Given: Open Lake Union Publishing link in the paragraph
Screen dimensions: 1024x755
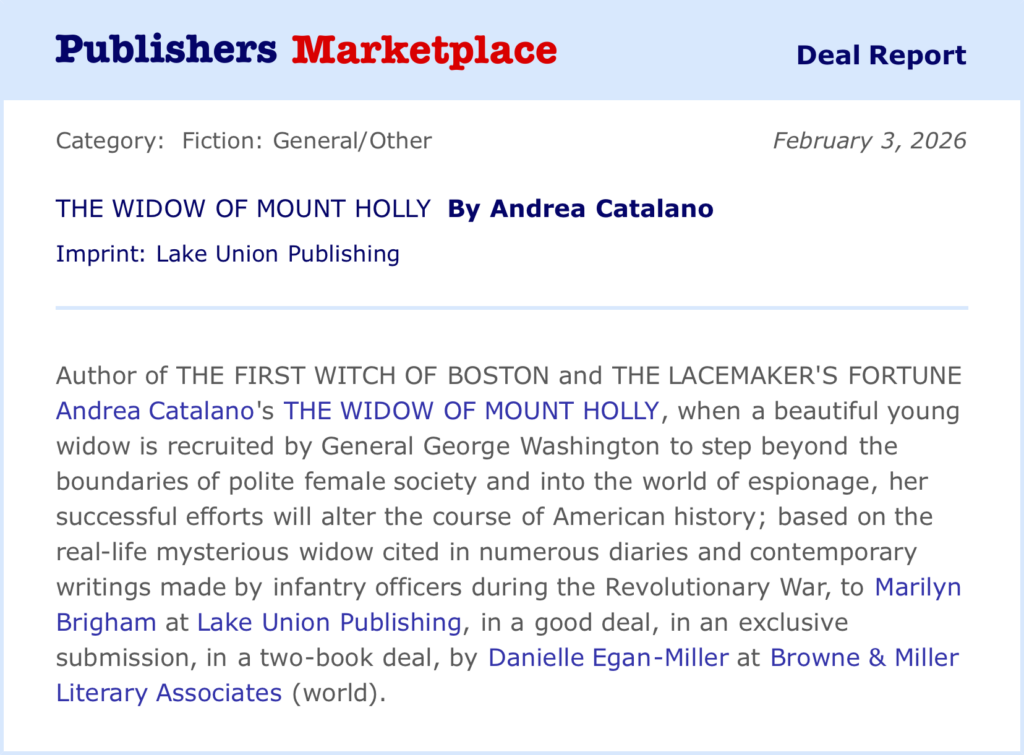Looking at the screenshot, I should pyautogui.click(x=329, y=622).
